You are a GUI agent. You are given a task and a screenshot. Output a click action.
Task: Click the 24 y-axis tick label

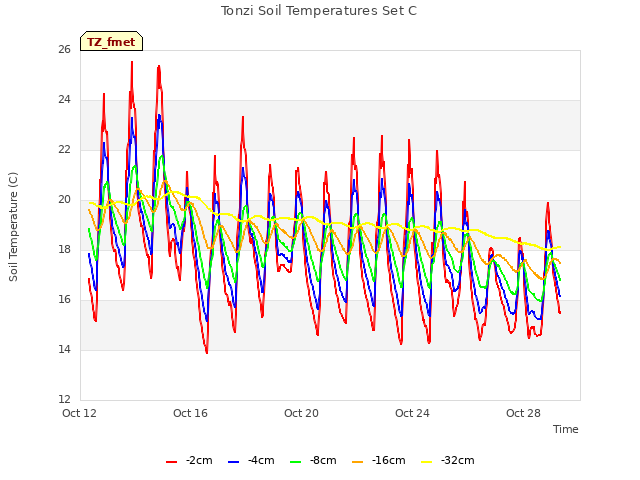coord(64,100)
